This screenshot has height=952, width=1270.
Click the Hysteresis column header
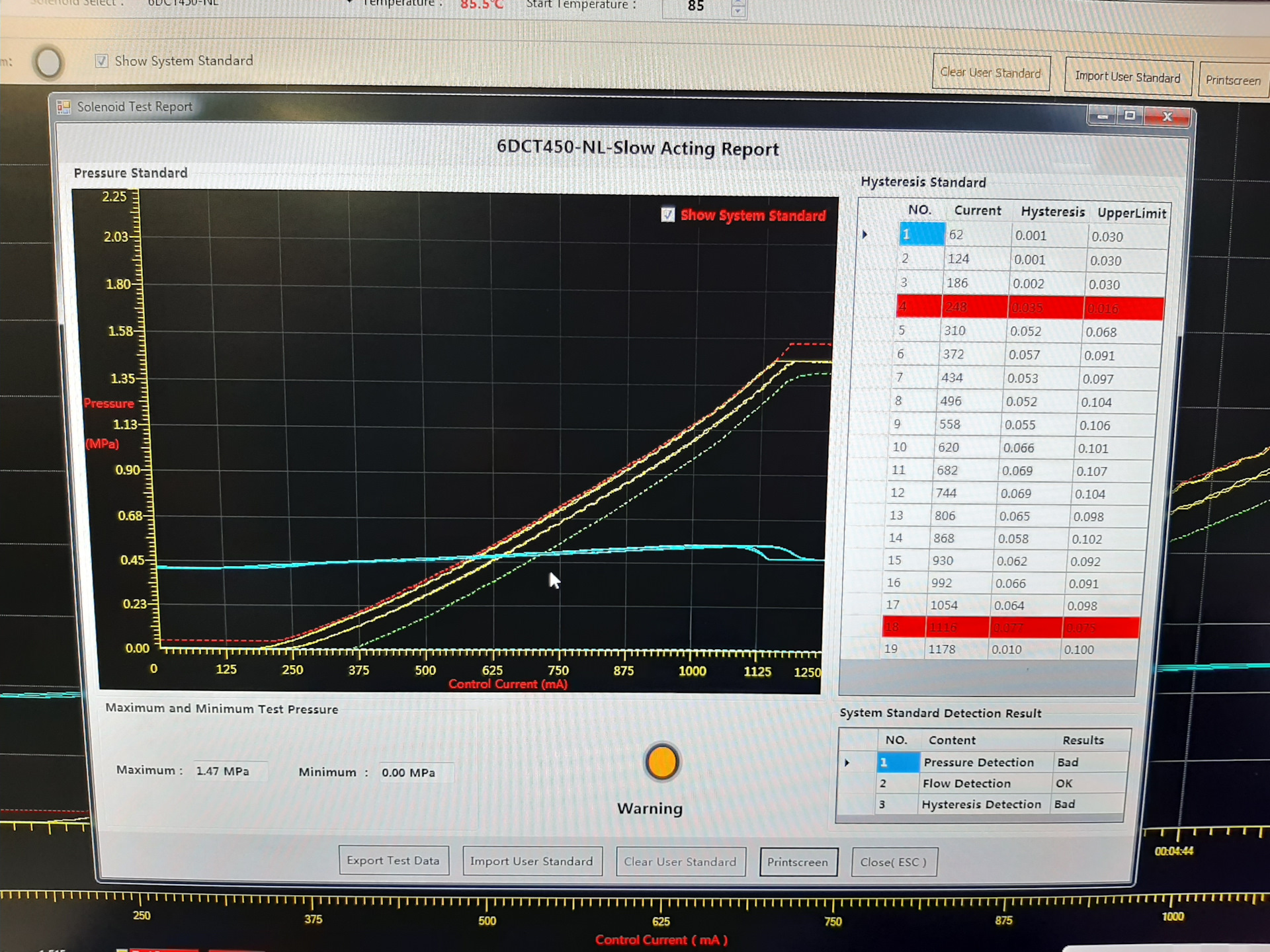(1052, 212)
